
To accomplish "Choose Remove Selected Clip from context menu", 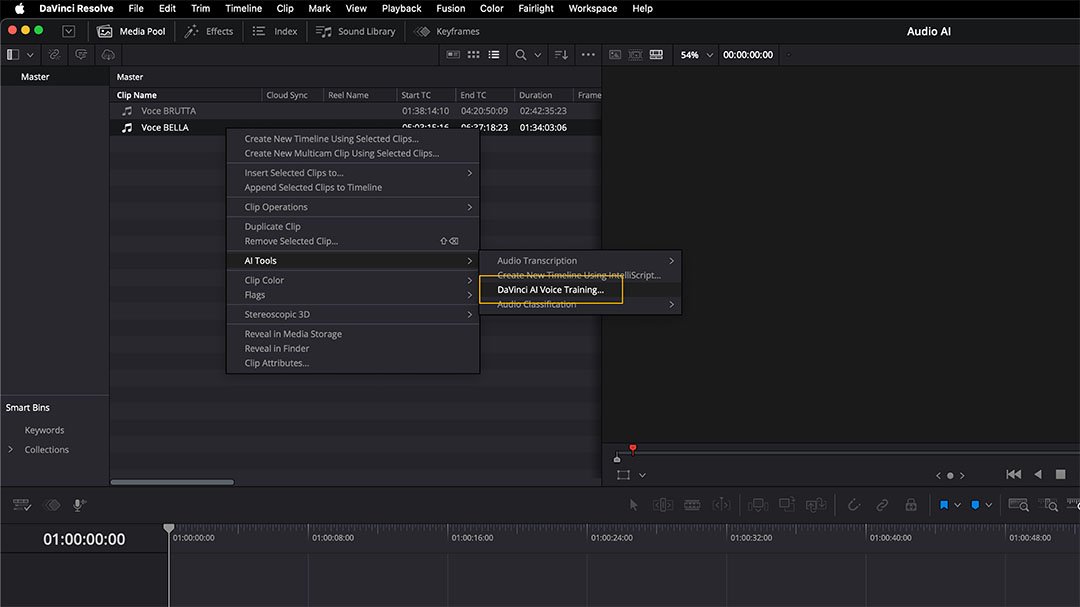I will (353, 241).
